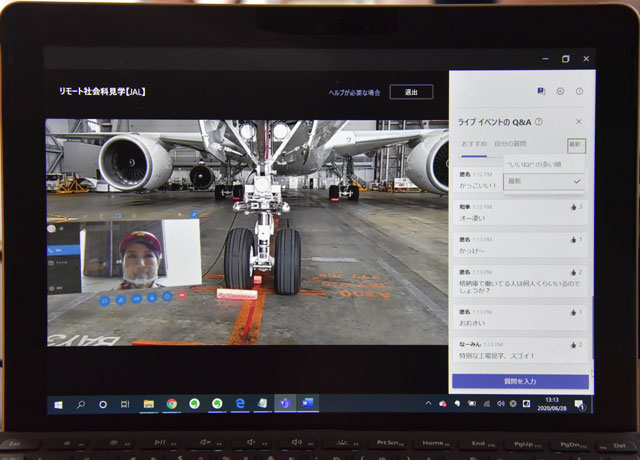
Task: Click the 退出 leave button
Action: [x=411, y=92]
